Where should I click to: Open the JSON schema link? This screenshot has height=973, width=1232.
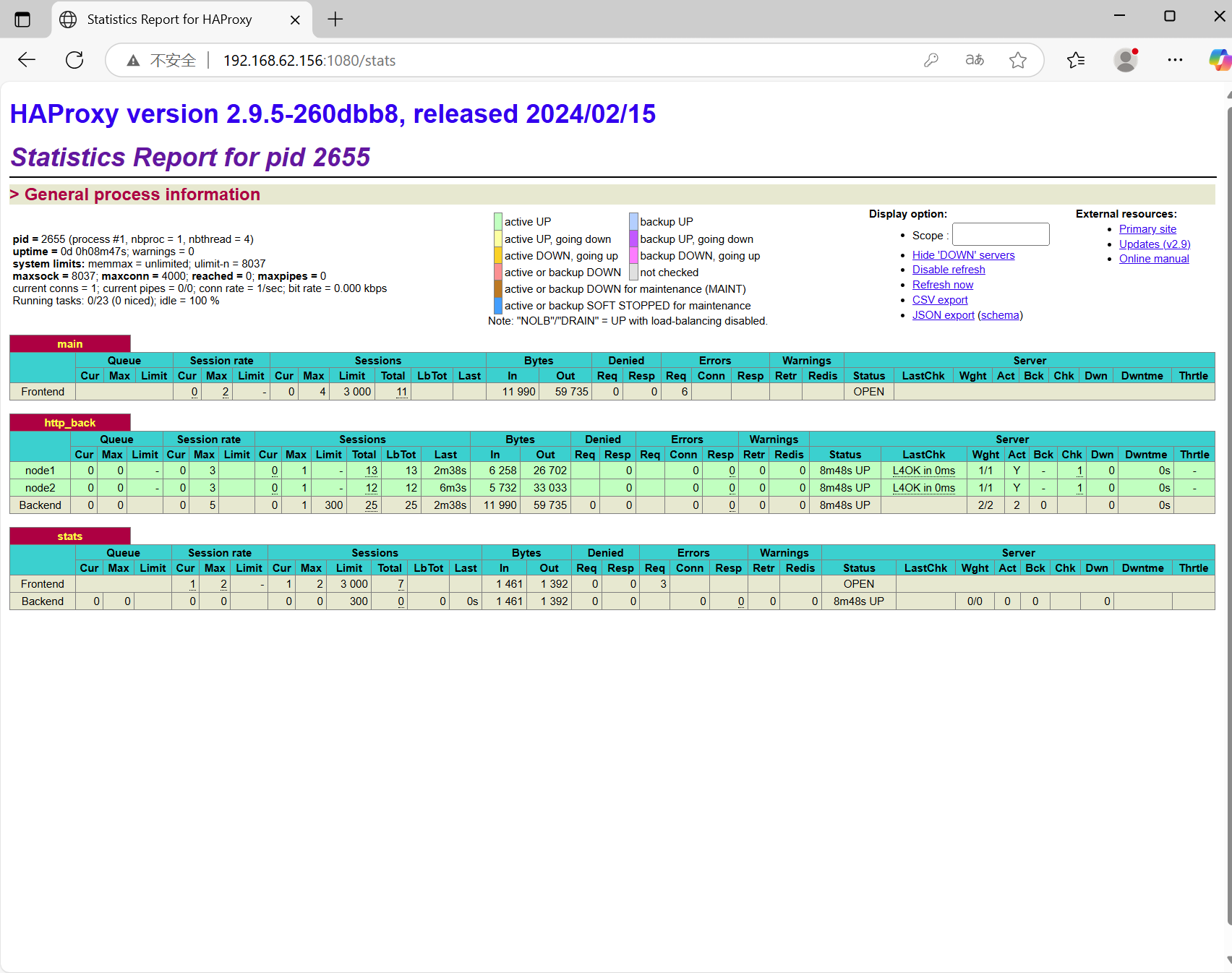click(x=1000, y=315)
